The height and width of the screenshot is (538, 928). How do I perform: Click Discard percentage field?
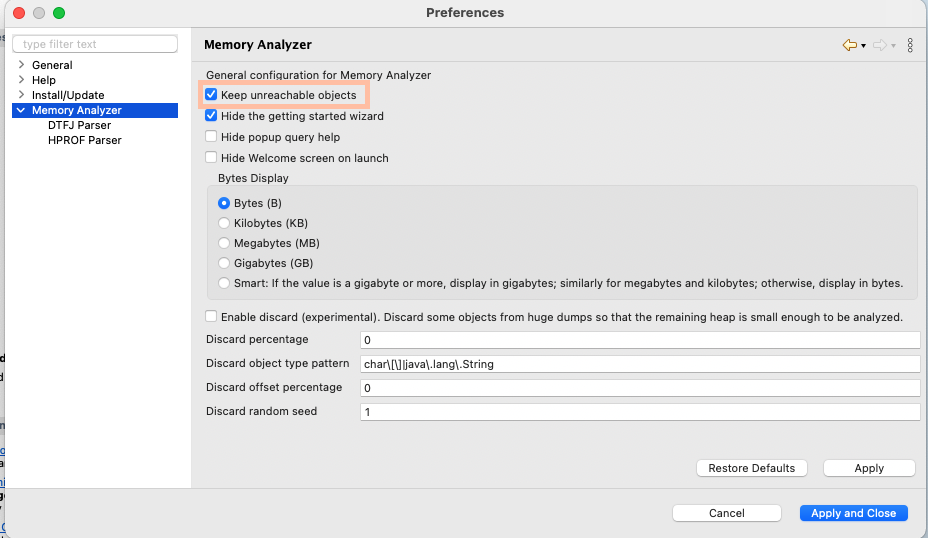pos(640,340)
